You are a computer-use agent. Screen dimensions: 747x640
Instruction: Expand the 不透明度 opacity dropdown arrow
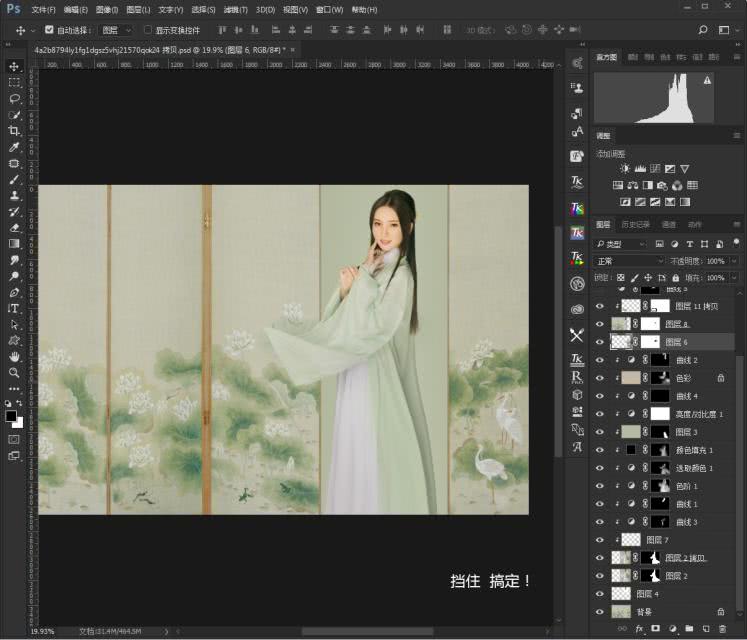pyautogui.click(x=733, y=261)
